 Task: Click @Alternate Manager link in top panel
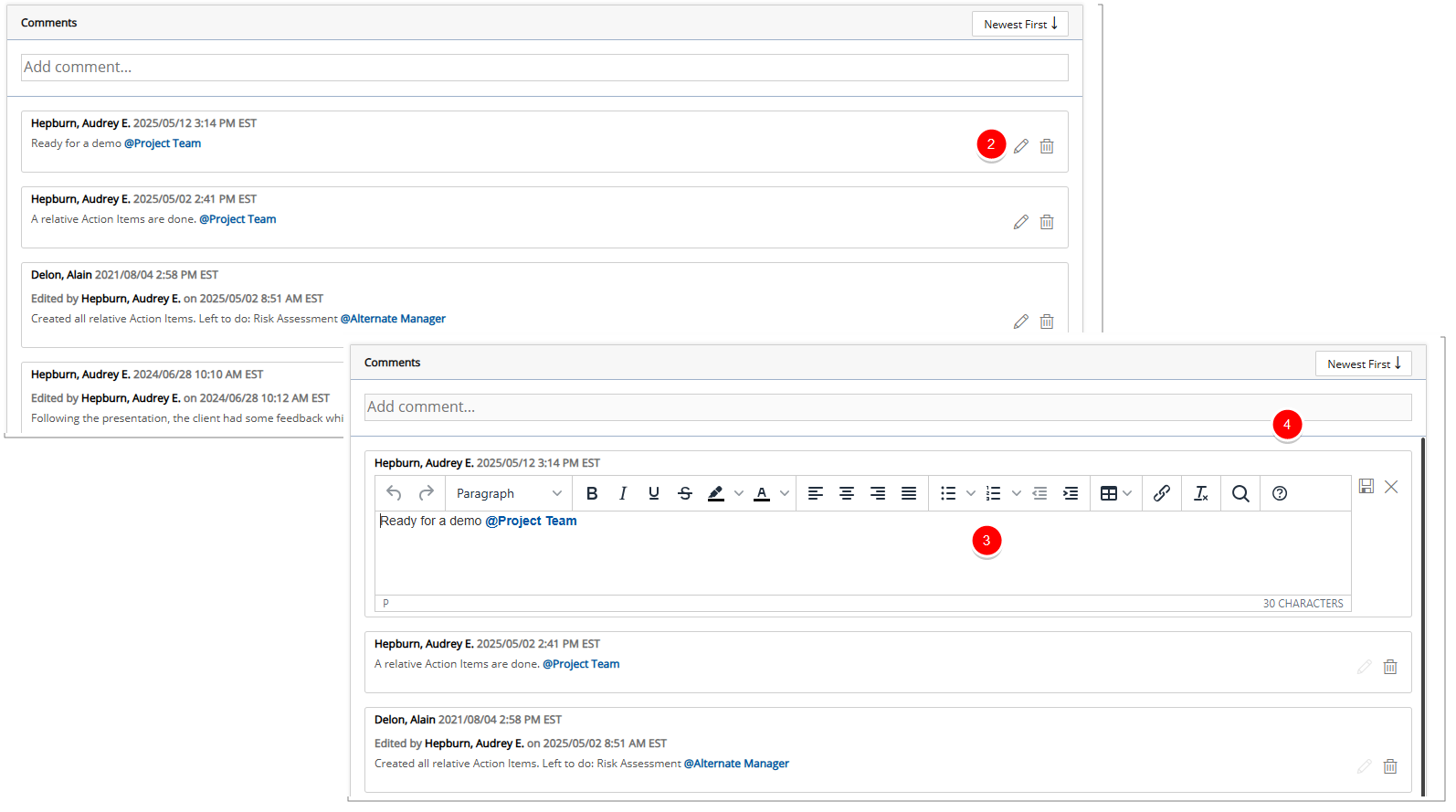(393, 319)
